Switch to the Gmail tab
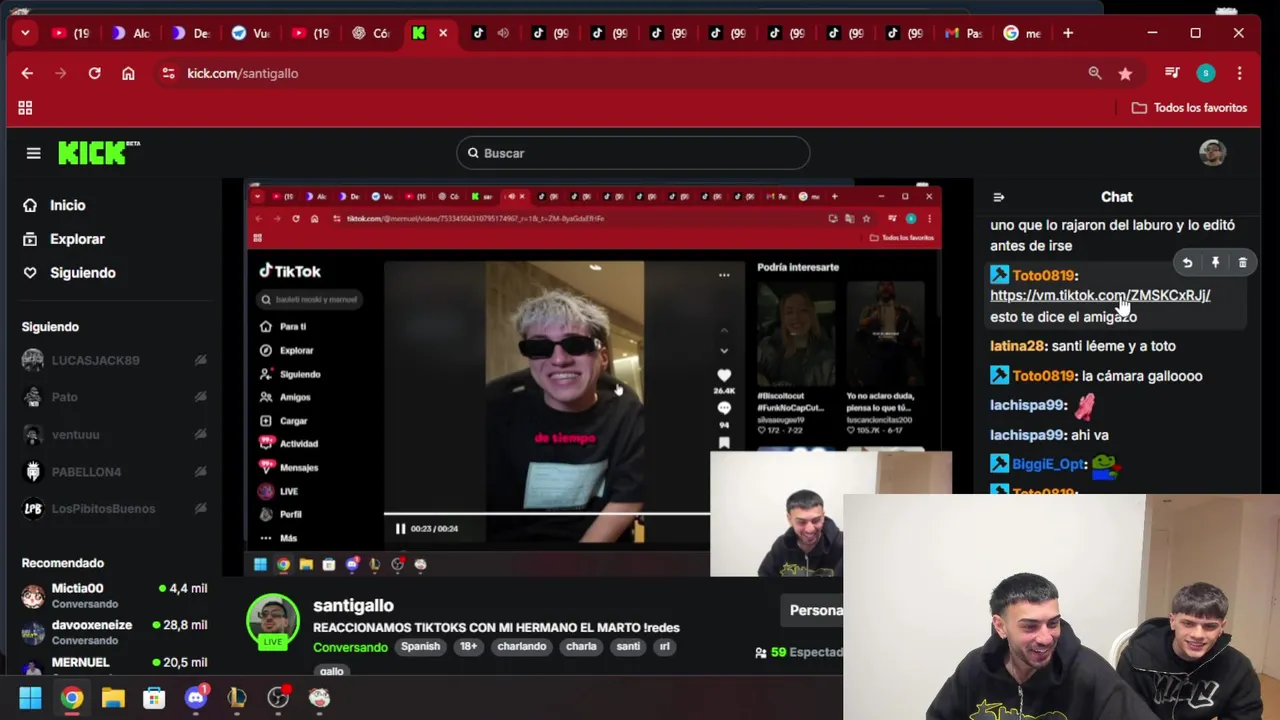 coord(964,33)
